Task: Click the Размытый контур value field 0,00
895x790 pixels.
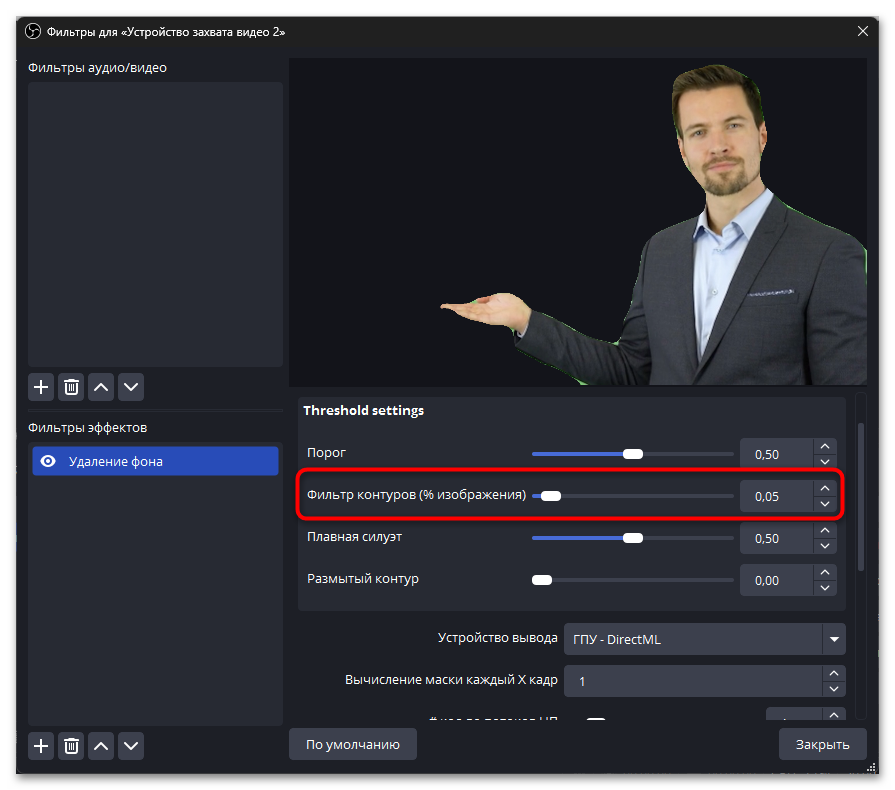Action: click(x=776, y=581)
